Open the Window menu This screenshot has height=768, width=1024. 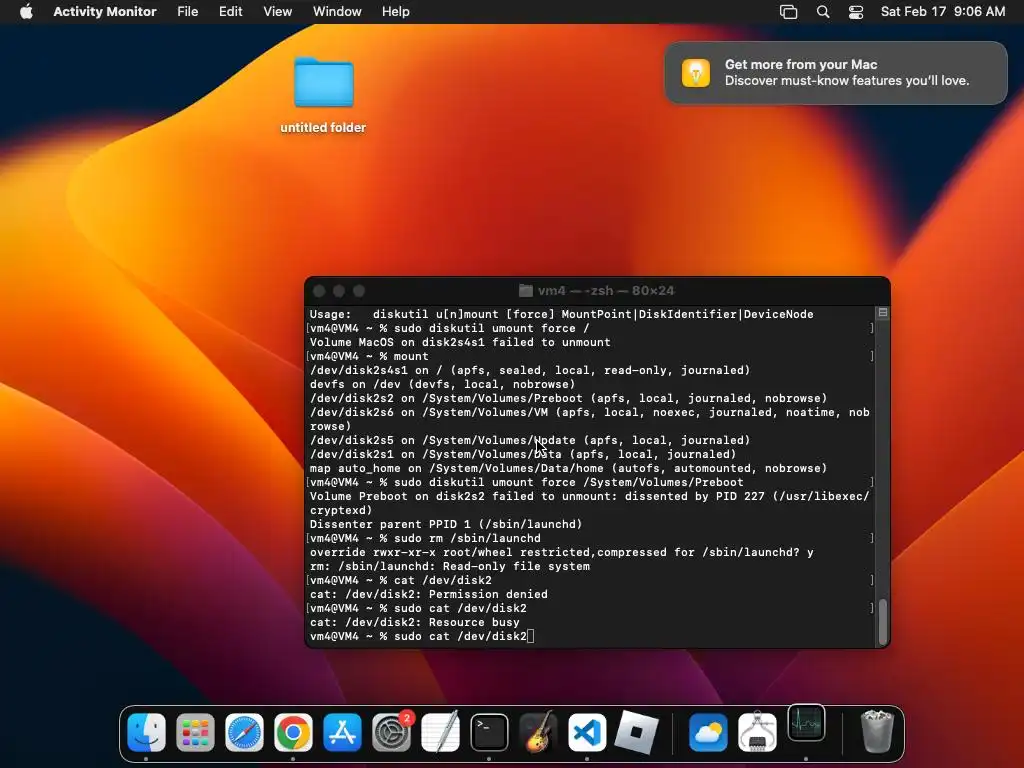pyautogui.click(x=337, y=11)
